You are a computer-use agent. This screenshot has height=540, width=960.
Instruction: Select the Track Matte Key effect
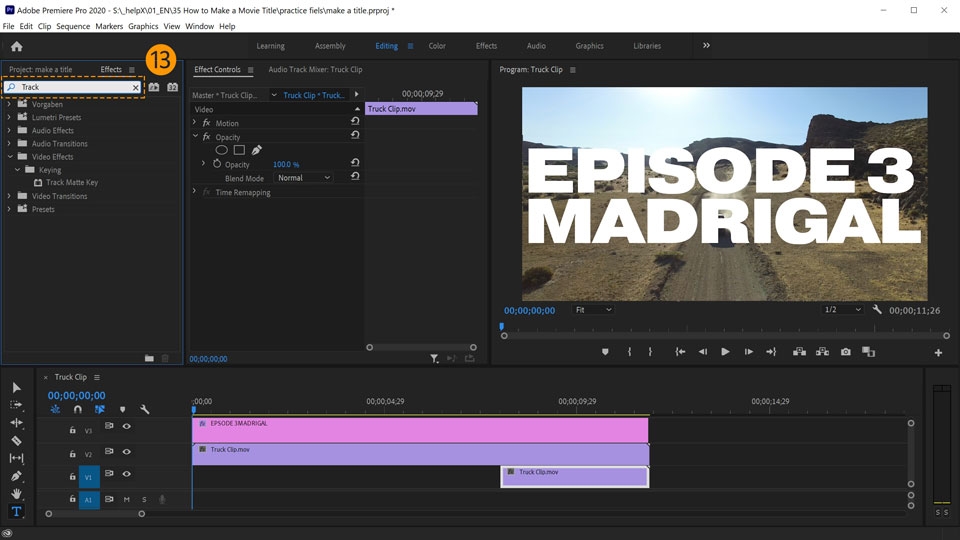point(71,183)
